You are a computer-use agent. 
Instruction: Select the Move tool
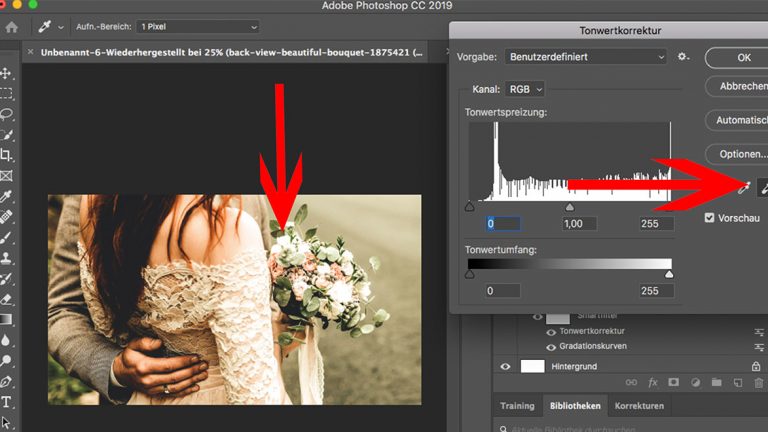6,73
